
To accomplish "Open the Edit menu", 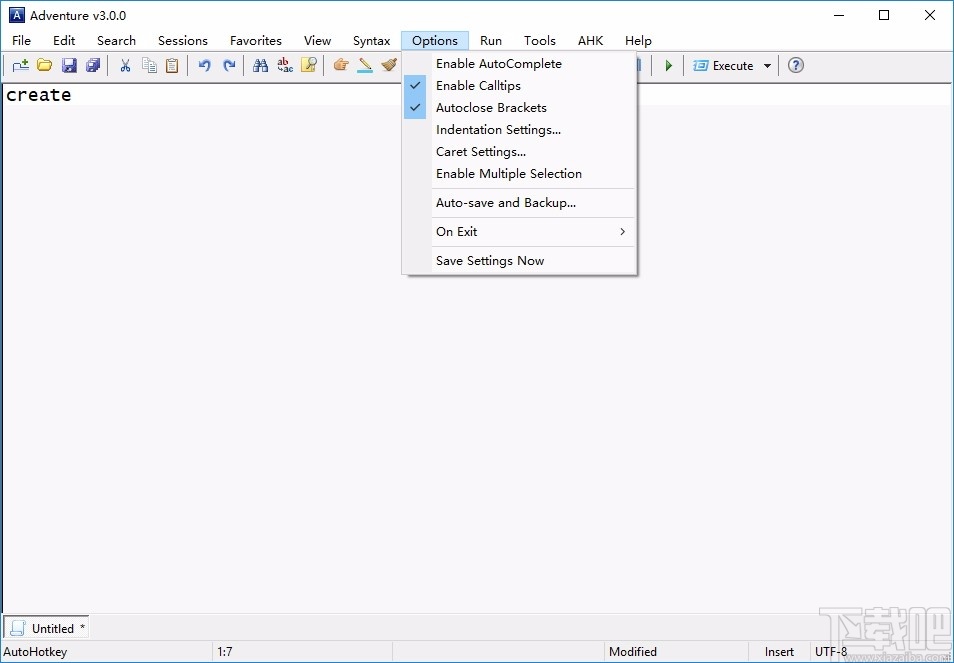I will tap(64, 41).
